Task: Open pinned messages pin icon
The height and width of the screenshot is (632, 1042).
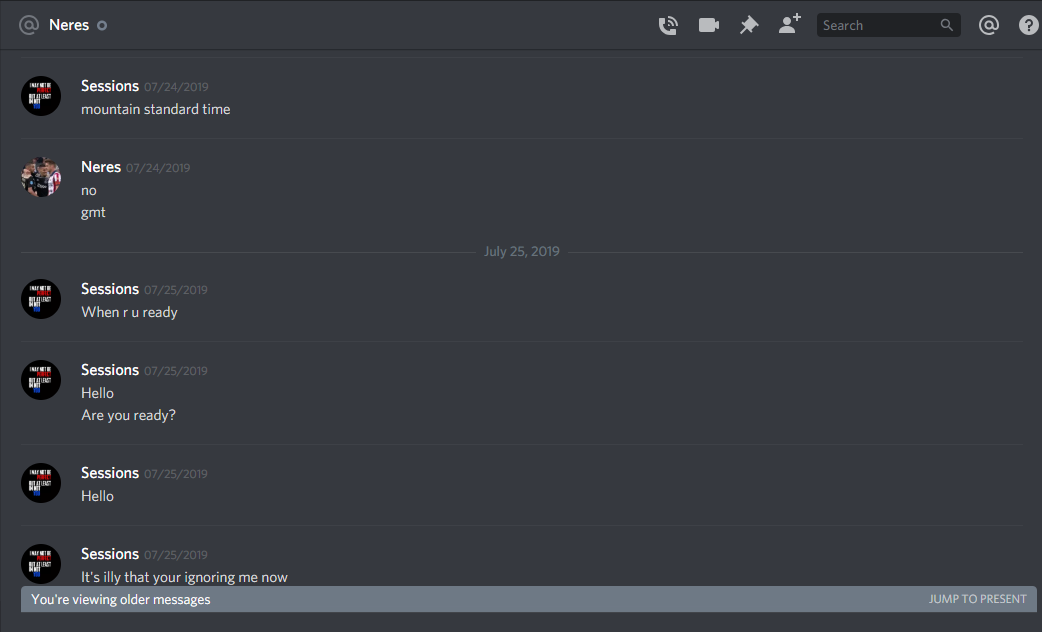Action: click(x=749, y=25)
